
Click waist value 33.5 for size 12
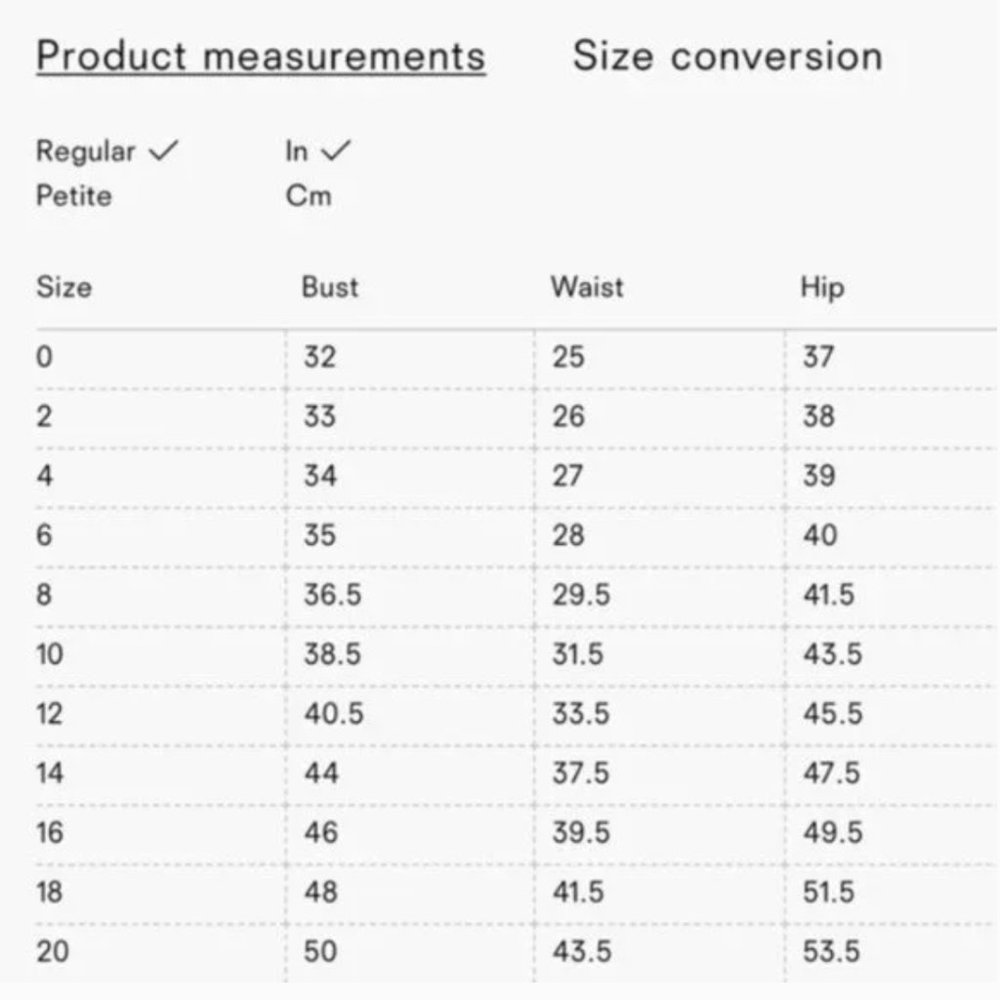tap(581, 714)
